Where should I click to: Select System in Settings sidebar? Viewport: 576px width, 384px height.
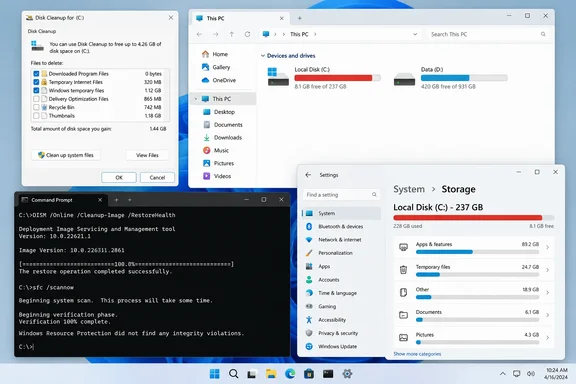click(341, 213)
